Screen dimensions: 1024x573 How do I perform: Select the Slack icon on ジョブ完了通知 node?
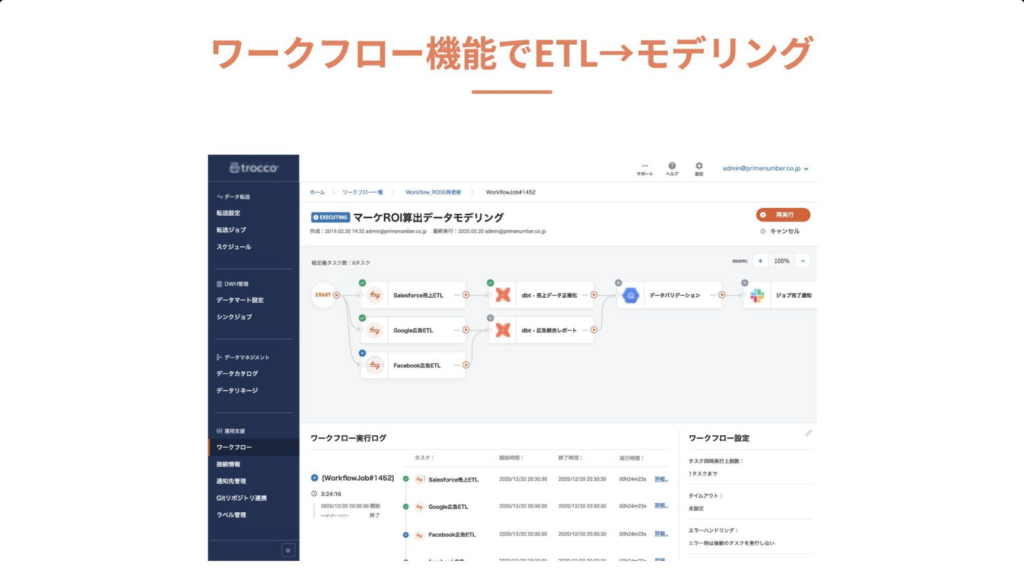pos(757,295)
